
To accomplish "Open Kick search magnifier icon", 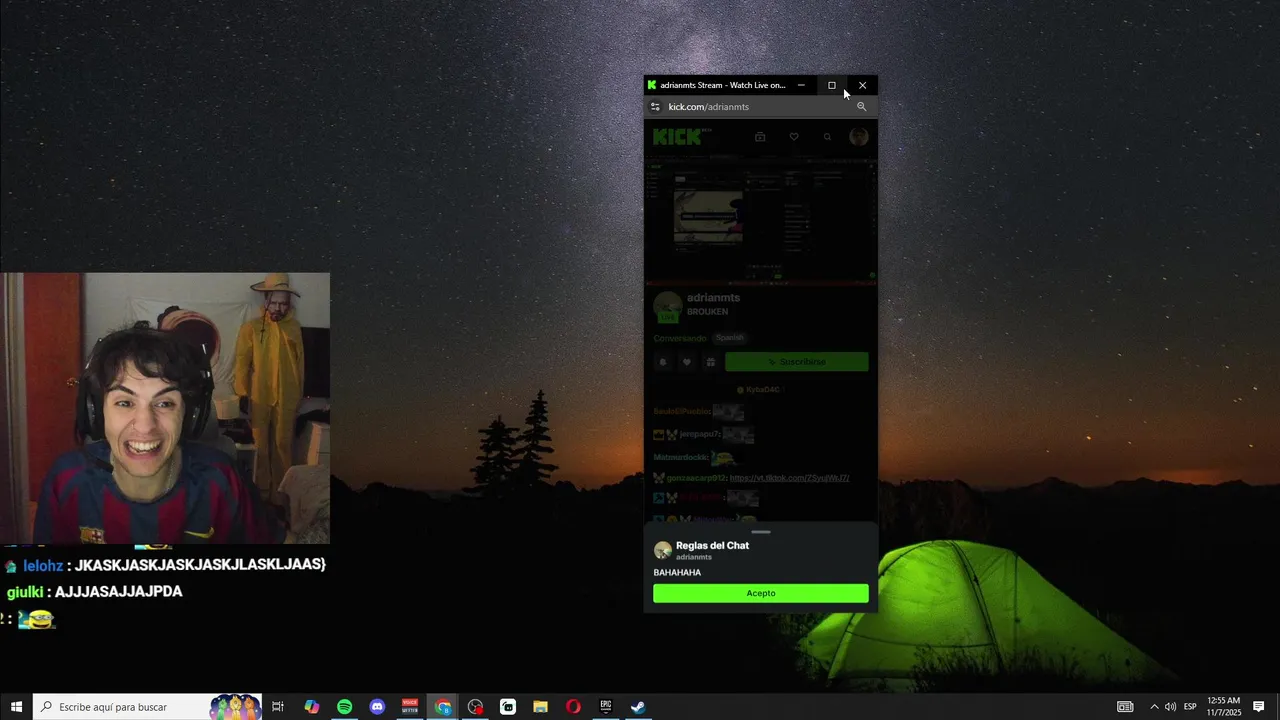I will 827,137.
